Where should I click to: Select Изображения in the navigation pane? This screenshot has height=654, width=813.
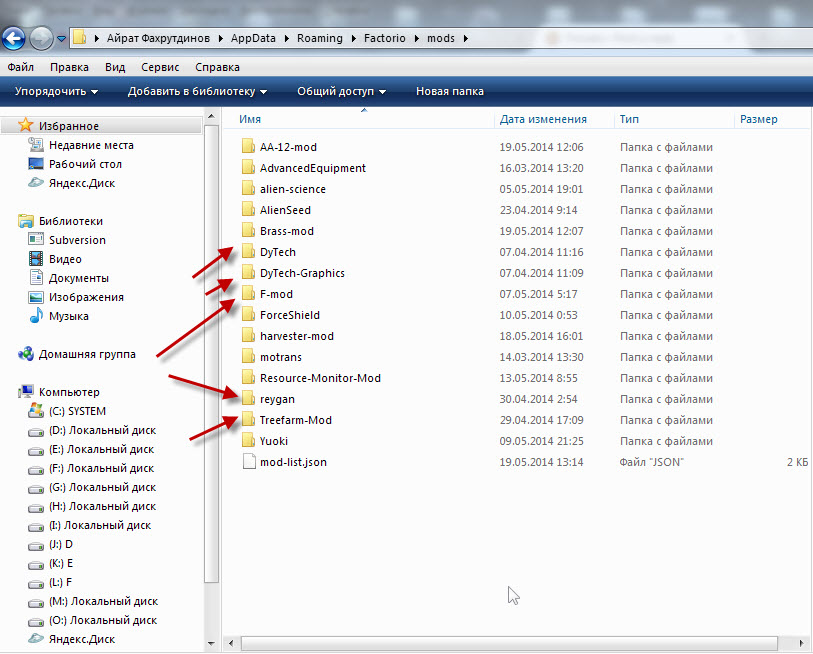click(x=86, y=297)
